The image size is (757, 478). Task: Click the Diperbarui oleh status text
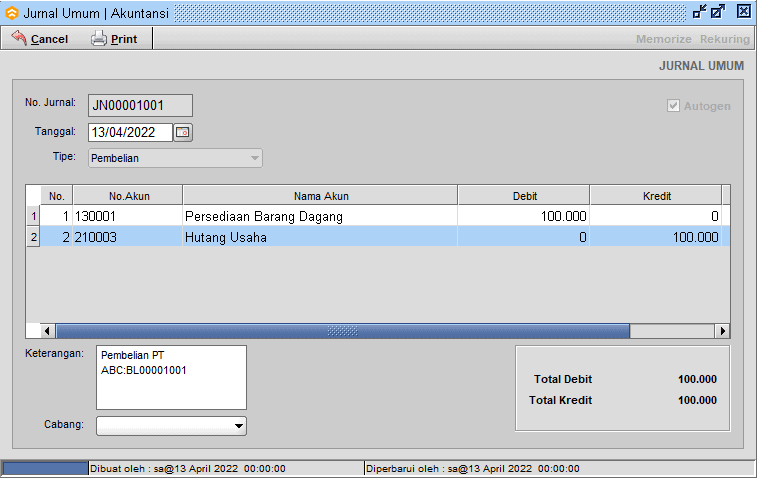pyautogui.click(x=473, y=468)
